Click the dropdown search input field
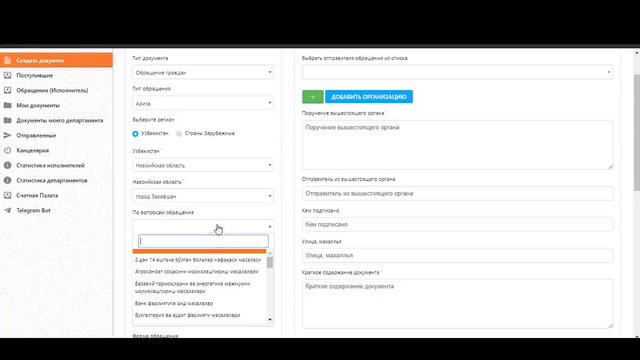The image size is (640, 360). [203, 241]
